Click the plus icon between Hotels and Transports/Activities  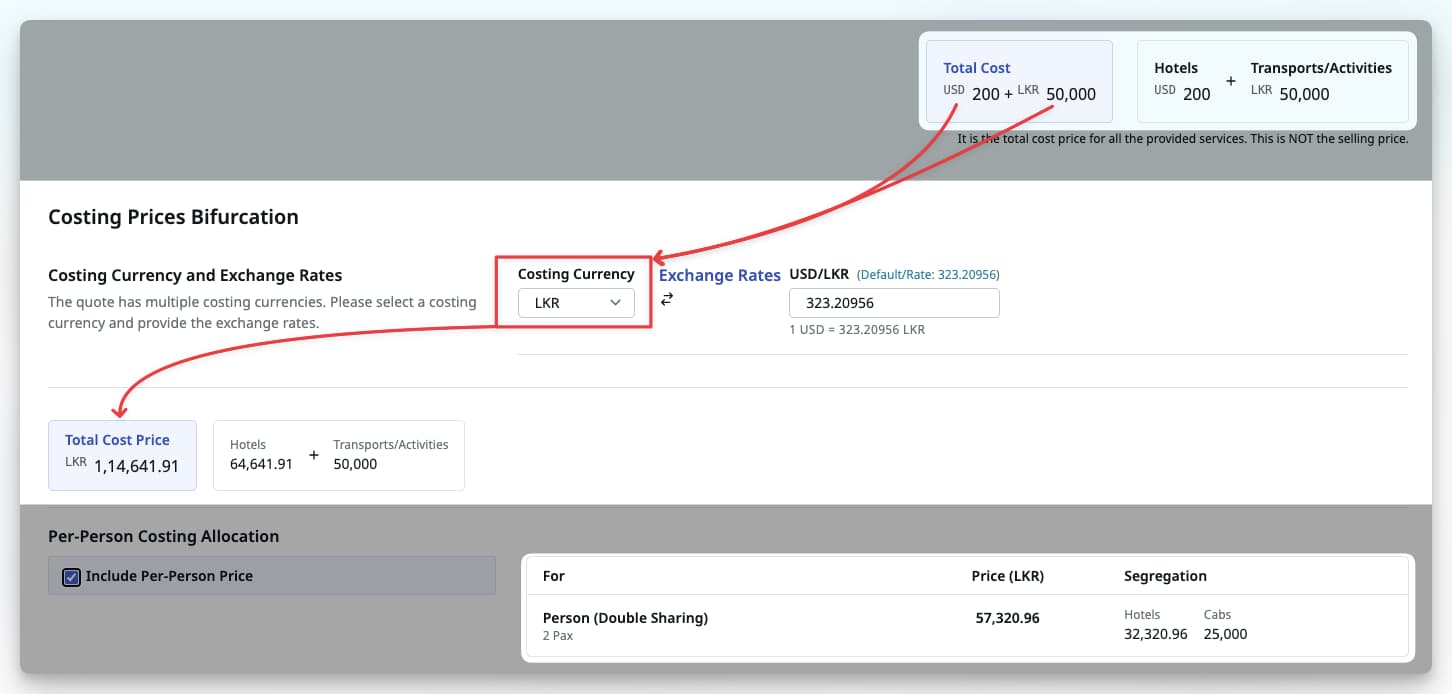click(x=1230, y=81)
